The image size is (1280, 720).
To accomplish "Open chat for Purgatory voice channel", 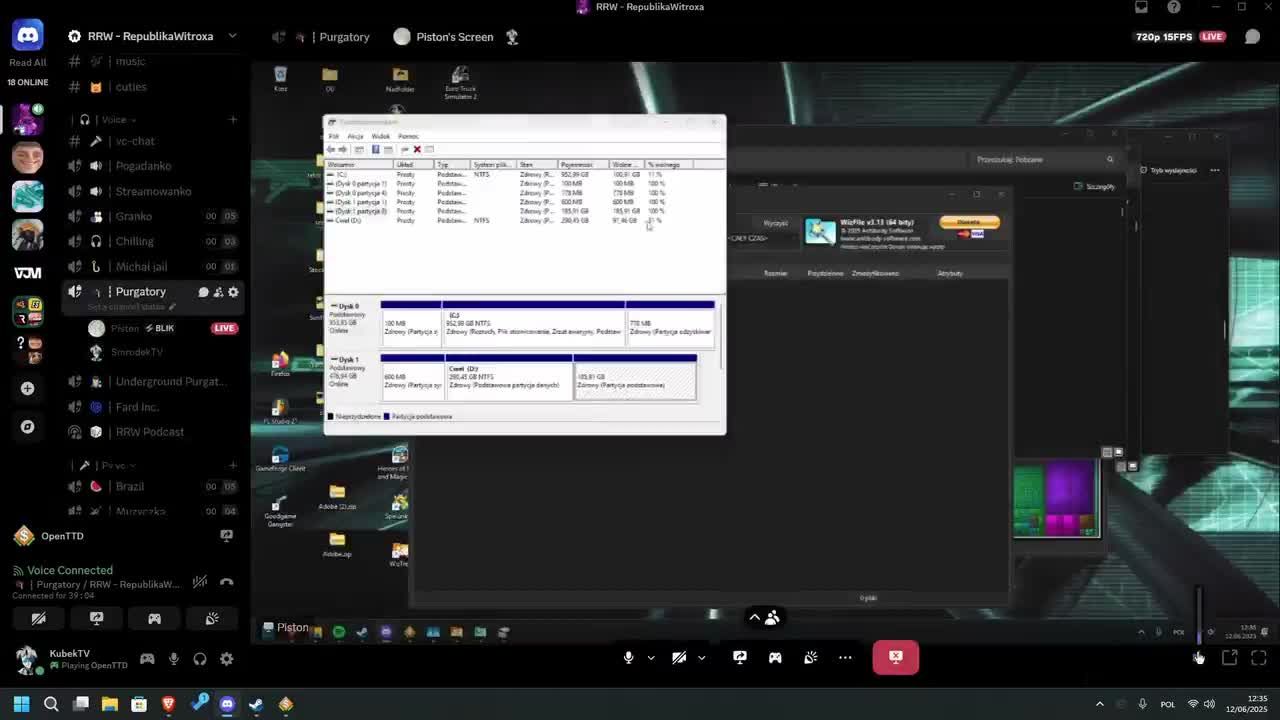I will point(203,292).
